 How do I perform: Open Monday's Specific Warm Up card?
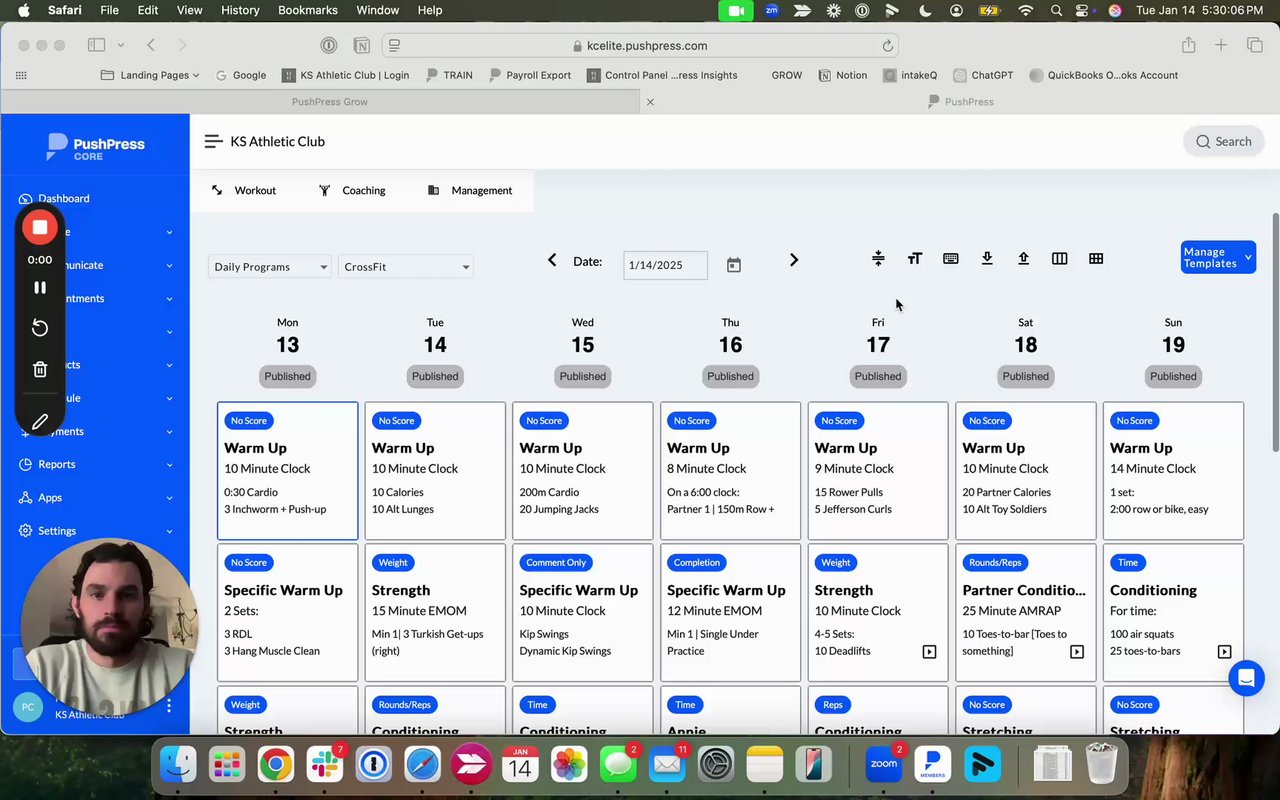coord(288,613)
